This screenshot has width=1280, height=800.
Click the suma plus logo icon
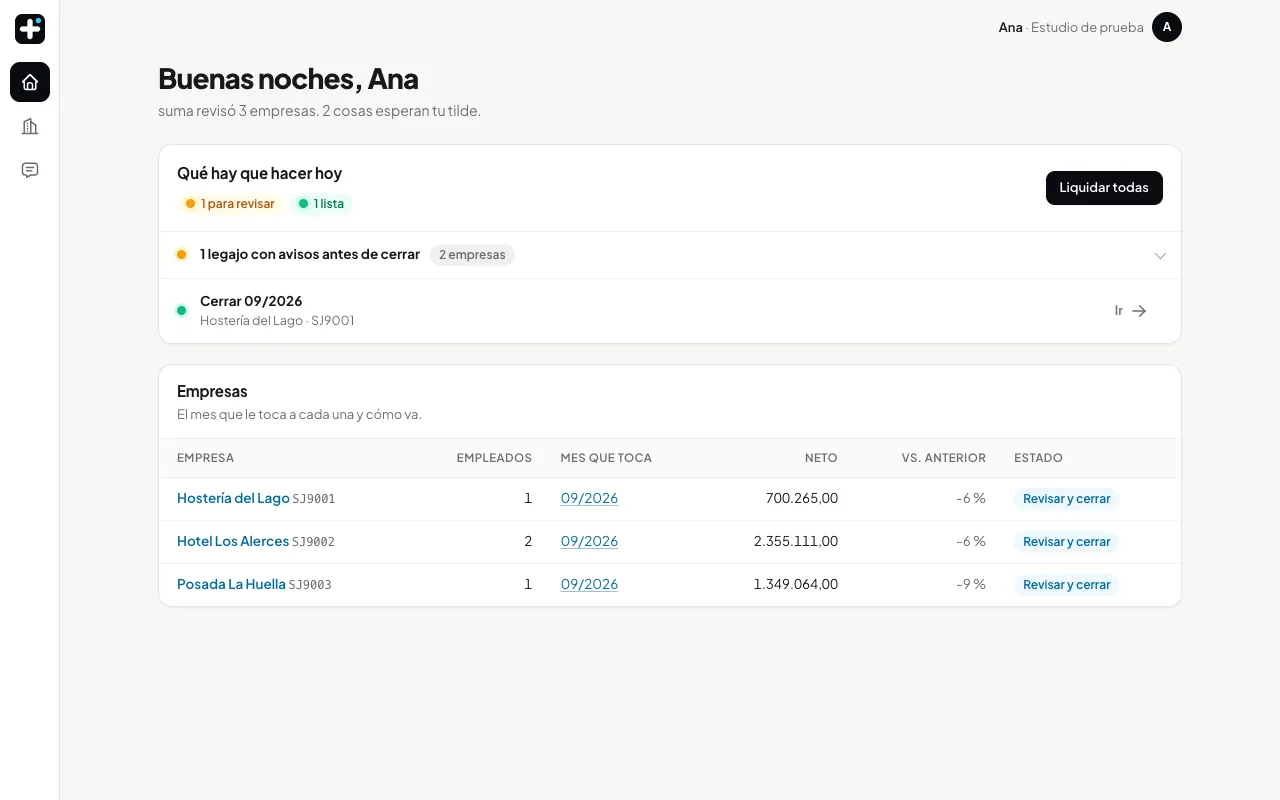tap(30, 29)
